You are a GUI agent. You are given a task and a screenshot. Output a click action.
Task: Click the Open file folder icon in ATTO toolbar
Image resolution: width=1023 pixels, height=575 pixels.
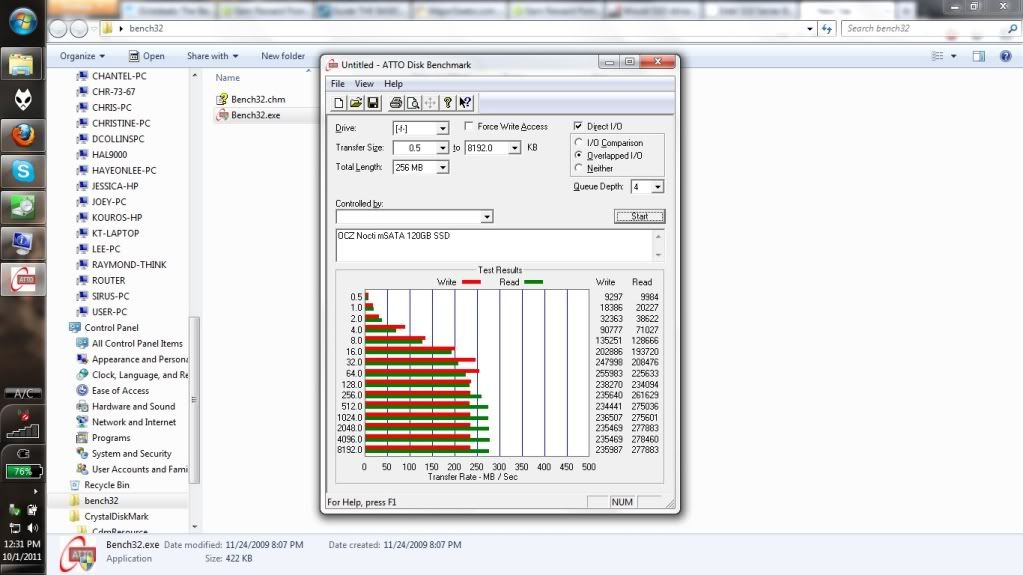pos(356,103)
